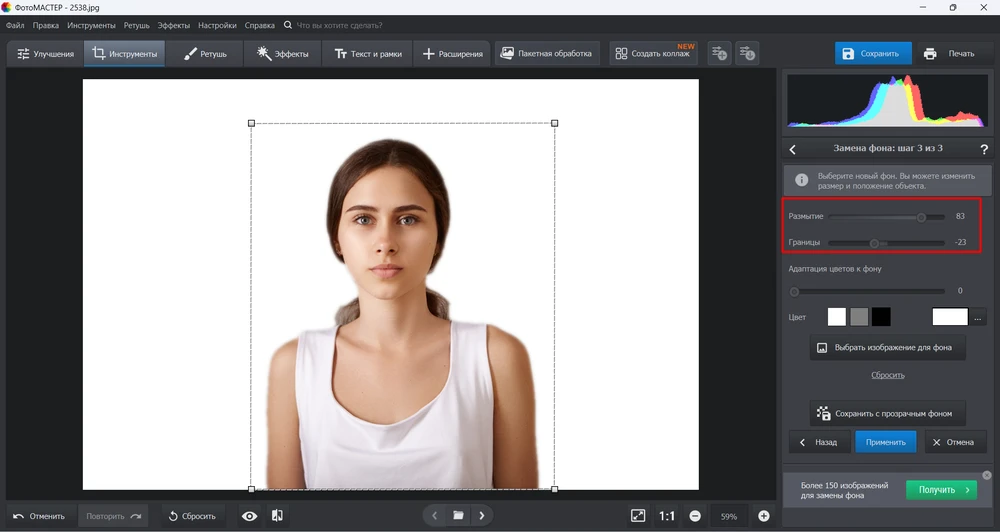Toggle the before/after compare icon
This screenshot has width=1000, height=532.
[277, 516]
